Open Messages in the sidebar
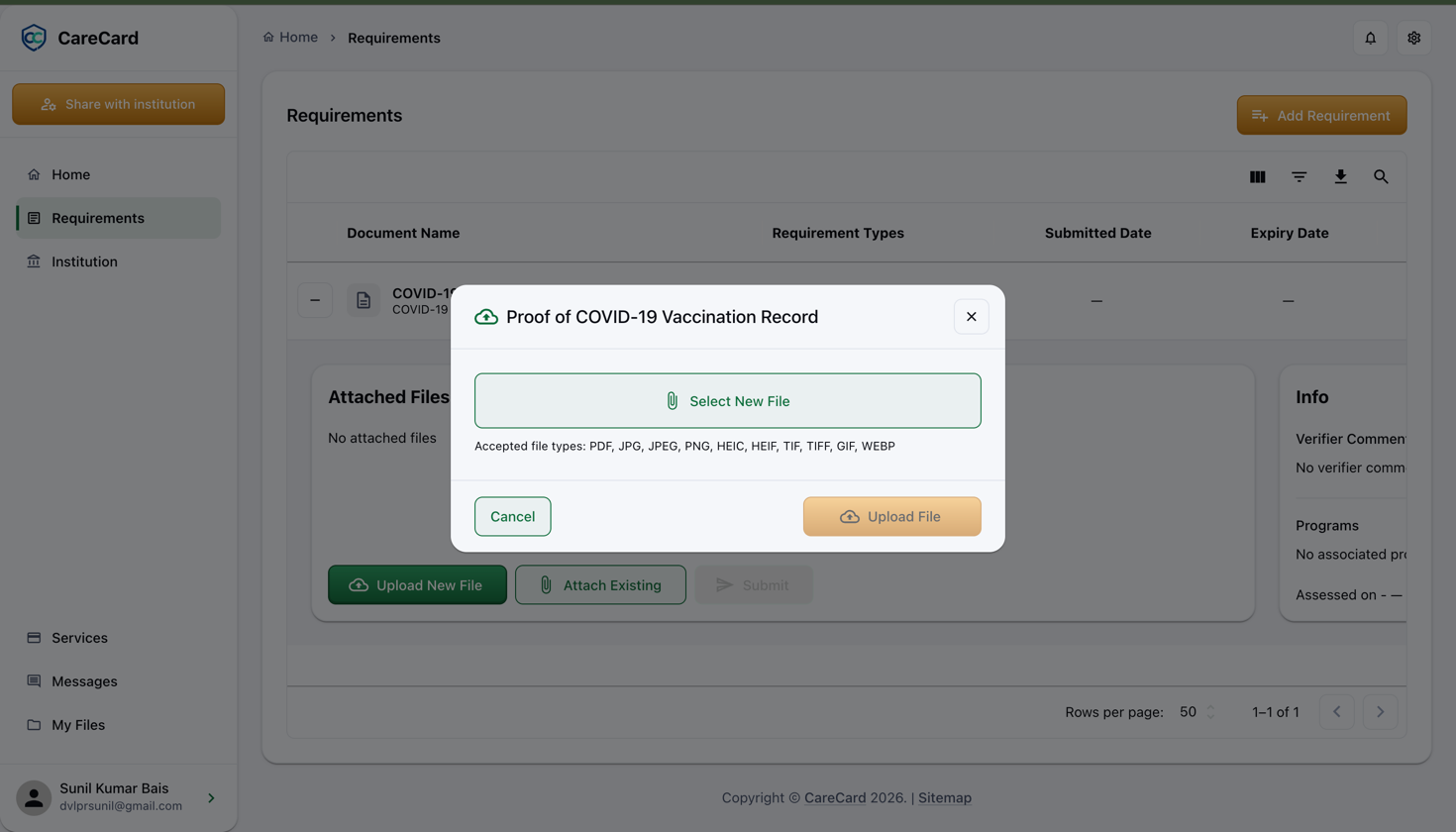The width and height of the screenshot is (1456, 832). click(118, 681)
